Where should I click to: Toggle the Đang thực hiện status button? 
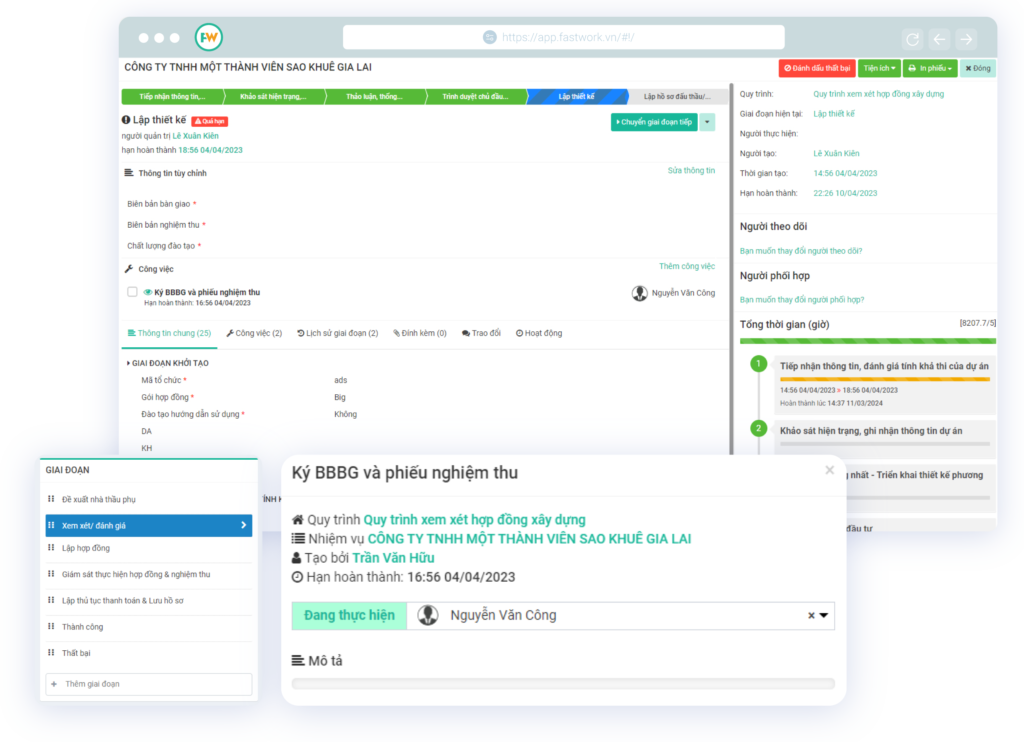tap(349, 616)
